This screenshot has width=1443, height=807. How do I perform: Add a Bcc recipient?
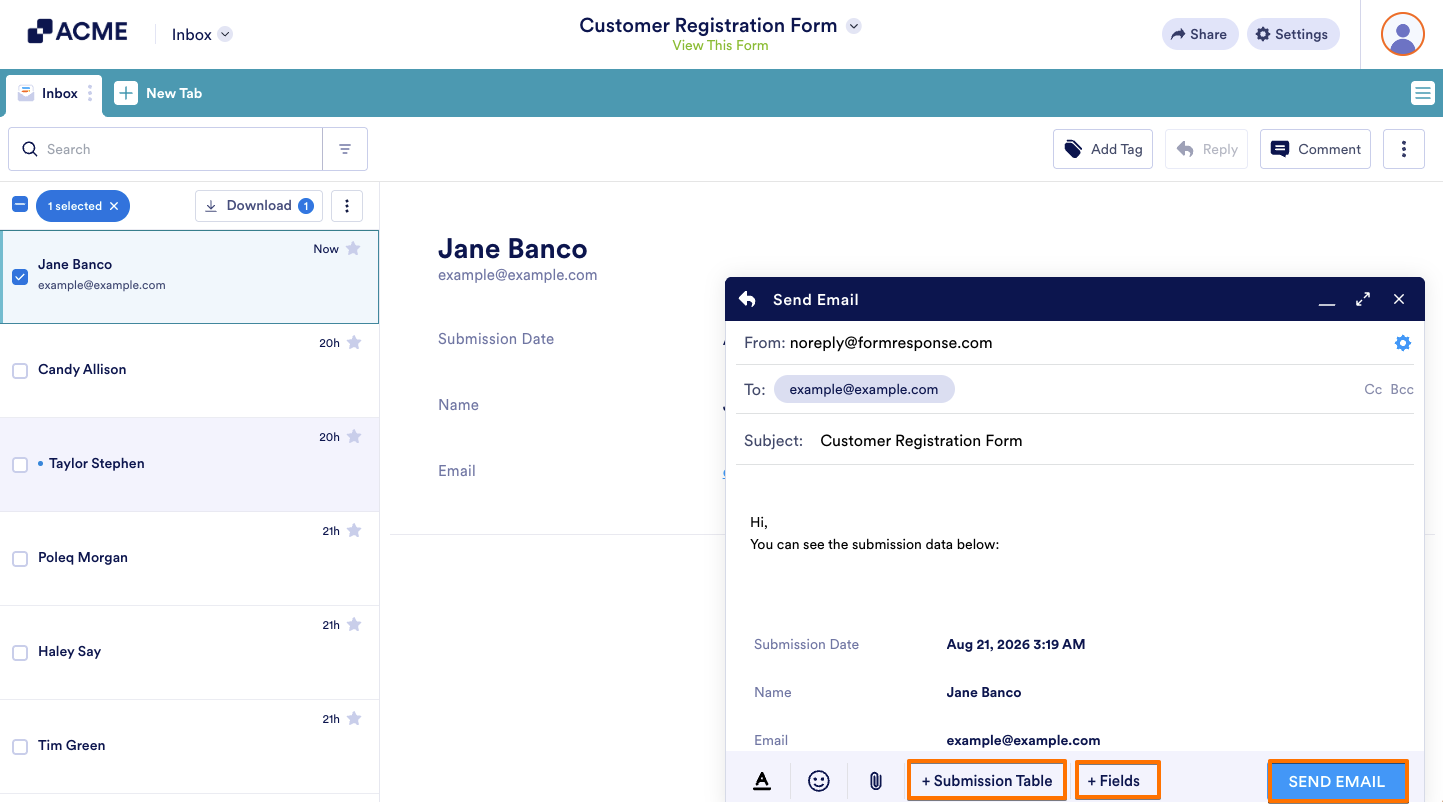coord(1402,389)
